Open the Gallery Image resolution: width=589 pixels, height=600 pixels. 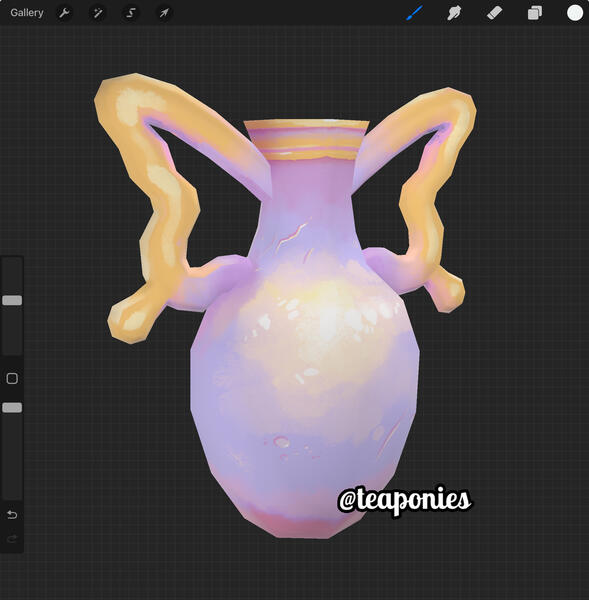pos(27,13)
